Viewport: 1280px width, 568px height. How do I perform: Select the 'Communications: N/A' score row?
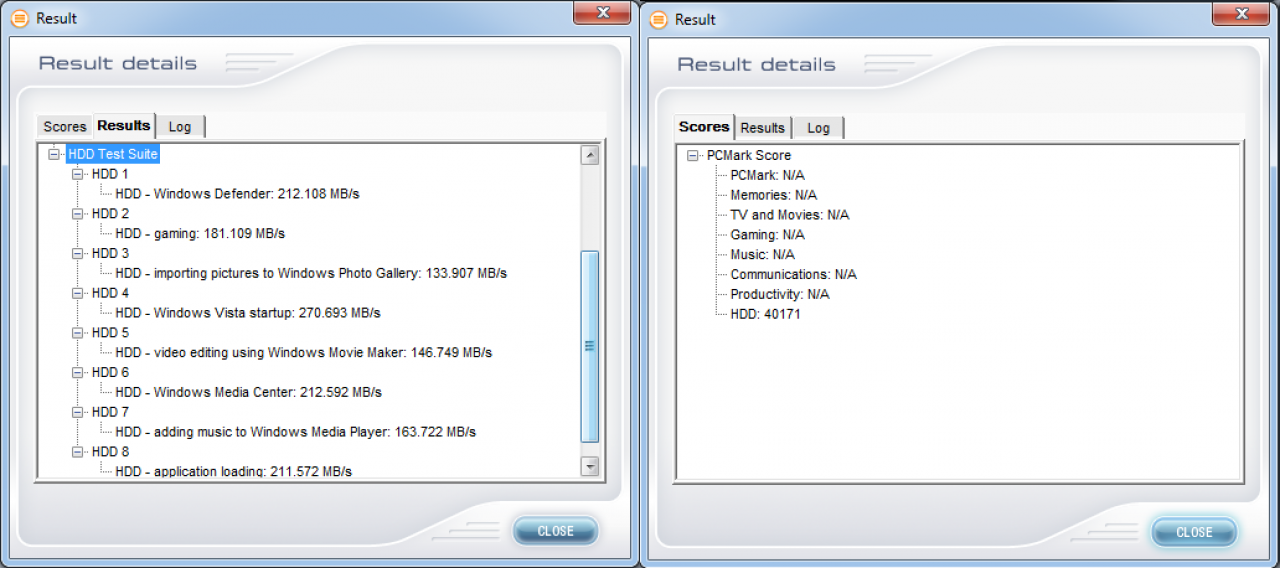793,274
